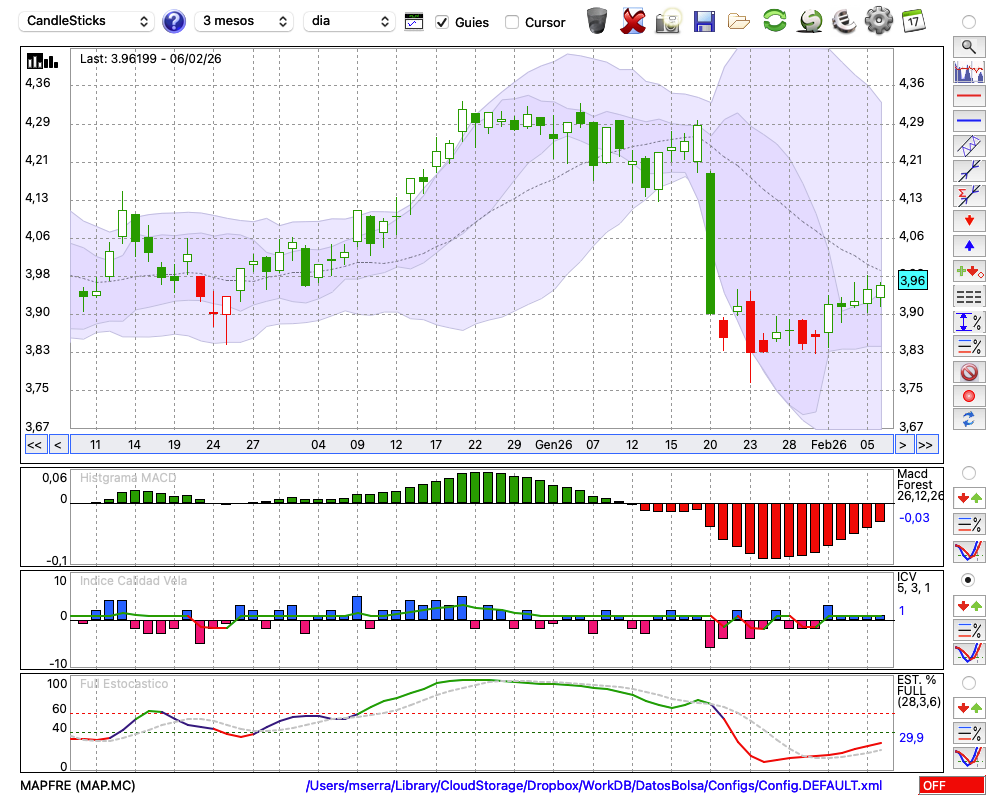Select the red horizontal line tool
The image size is (1000, 800).
(969, 96)
